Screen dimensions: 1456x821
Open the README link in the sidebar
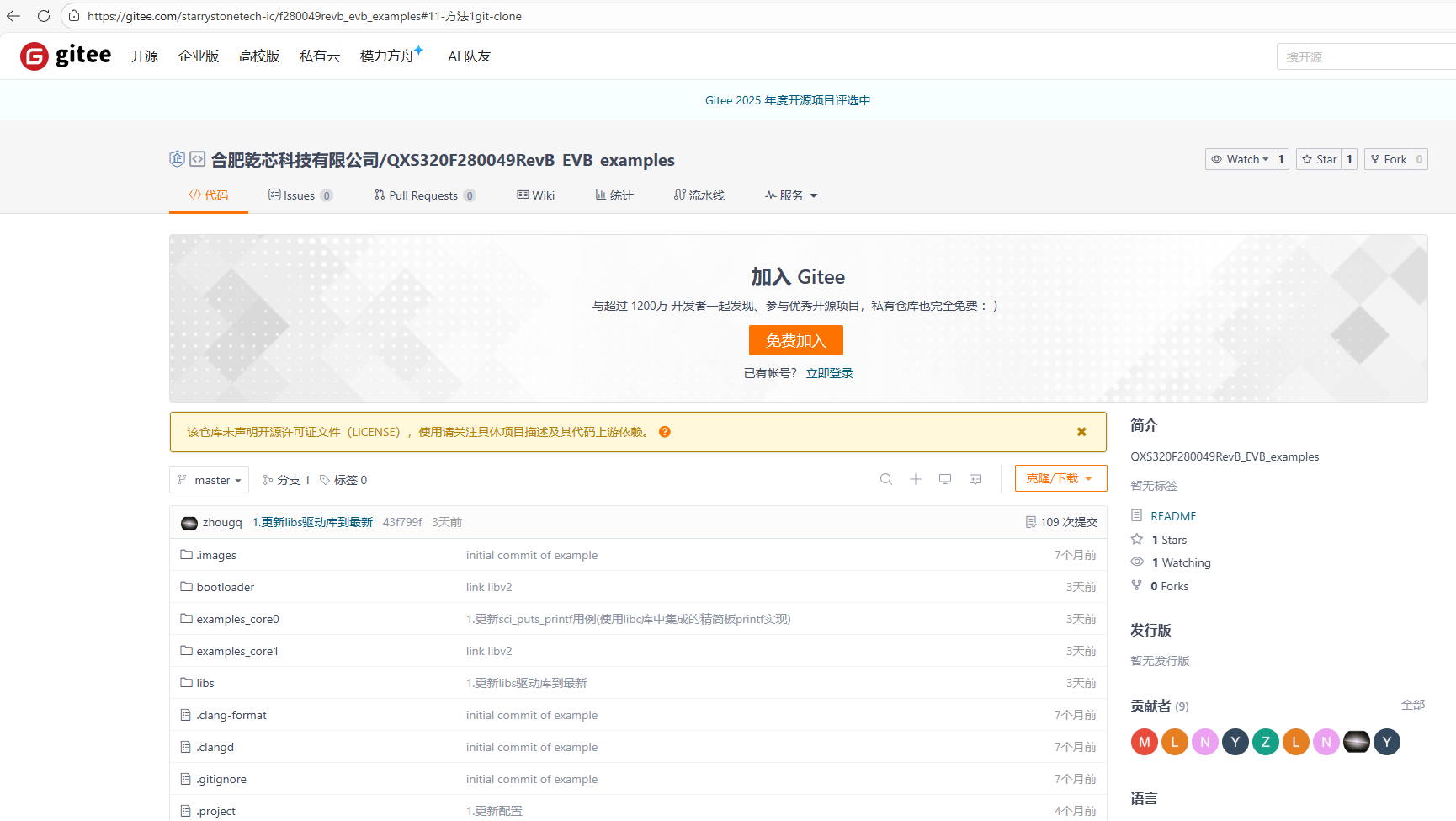tap(1173, 516)
